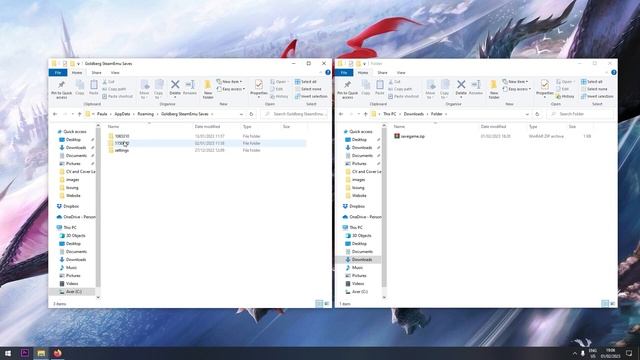Viewport: 640px width, 360px height.
Task: Click Rename in the Folder window ribbon
Action: (x=476, y=87)
